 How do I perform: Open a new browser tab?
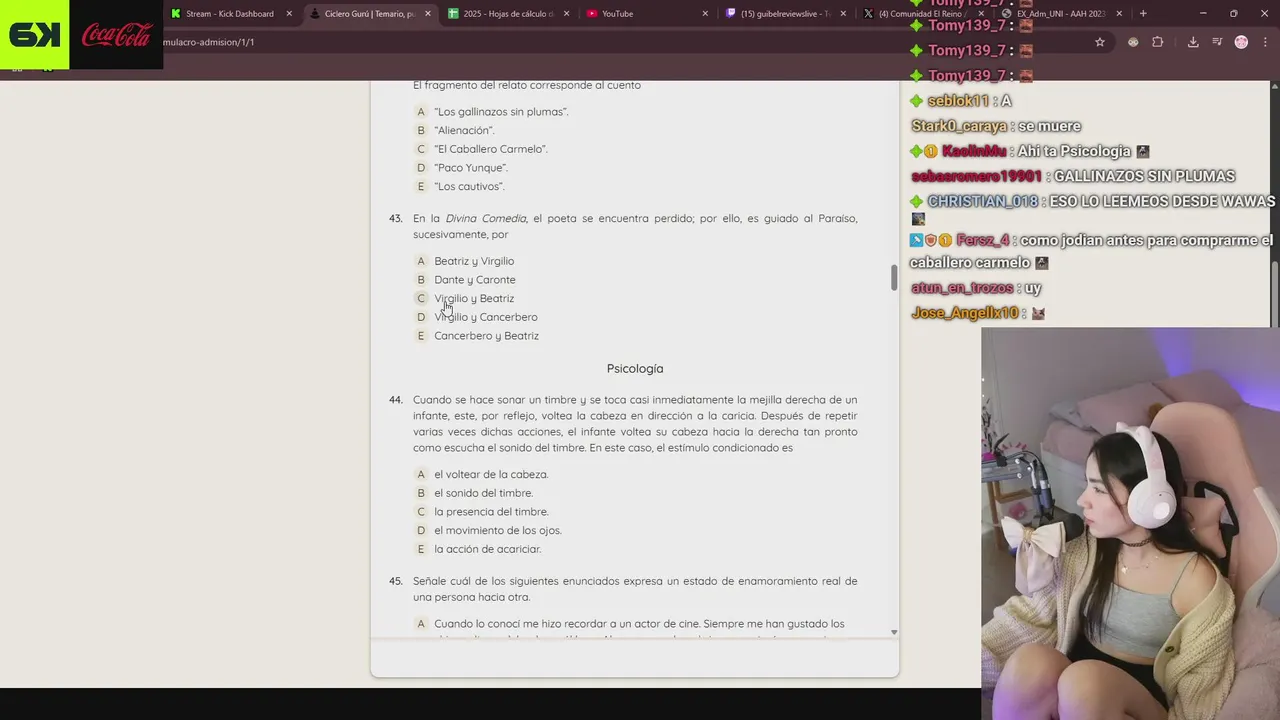(1143, 14)
